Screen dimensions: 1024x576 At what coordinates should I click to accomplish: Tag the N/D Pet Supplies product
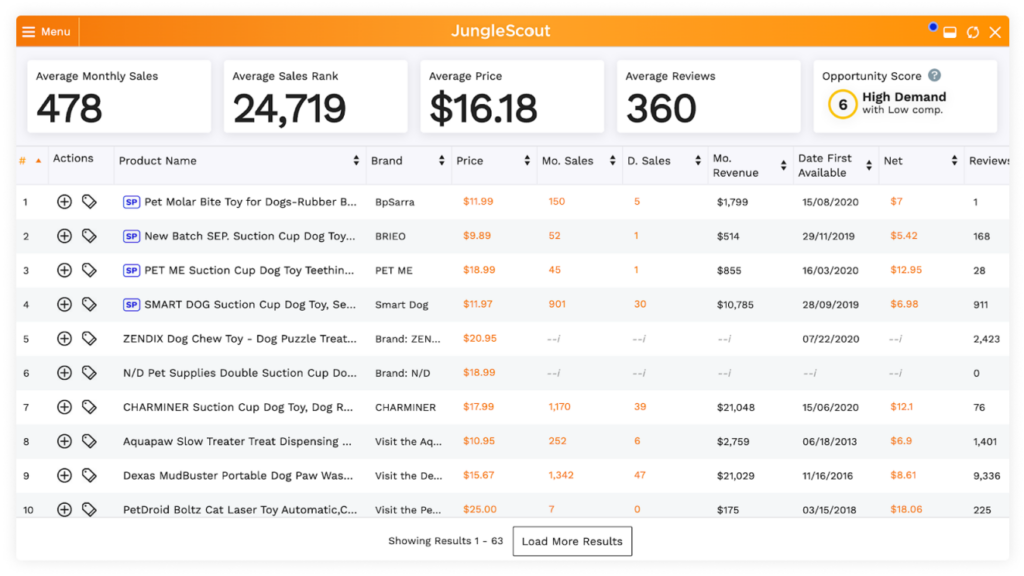89,373
